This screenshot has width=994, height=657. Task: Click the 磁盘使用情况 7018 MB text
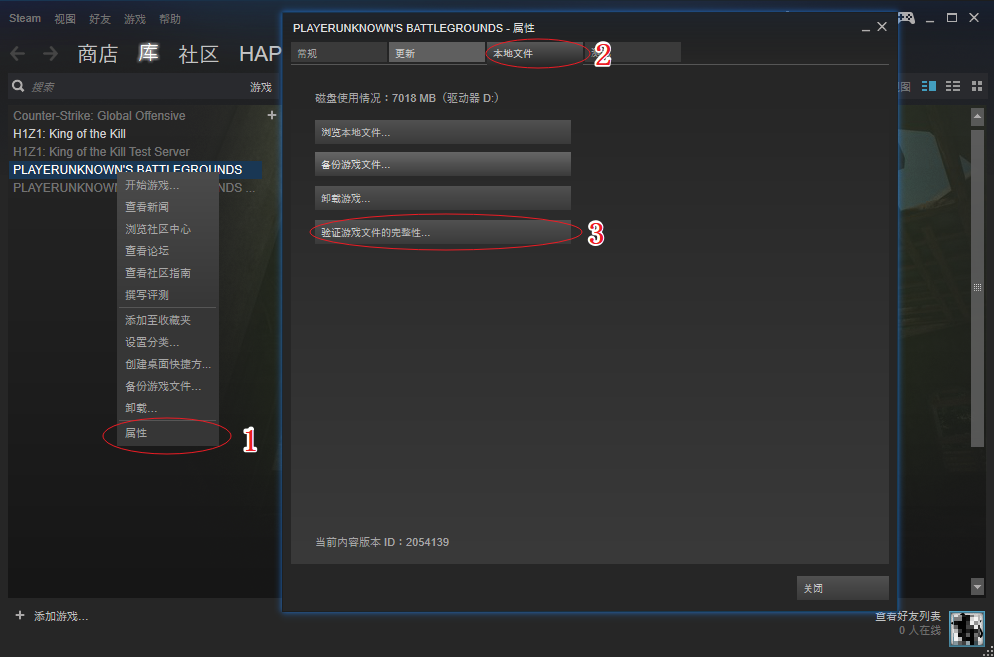(x=410, y=98)
